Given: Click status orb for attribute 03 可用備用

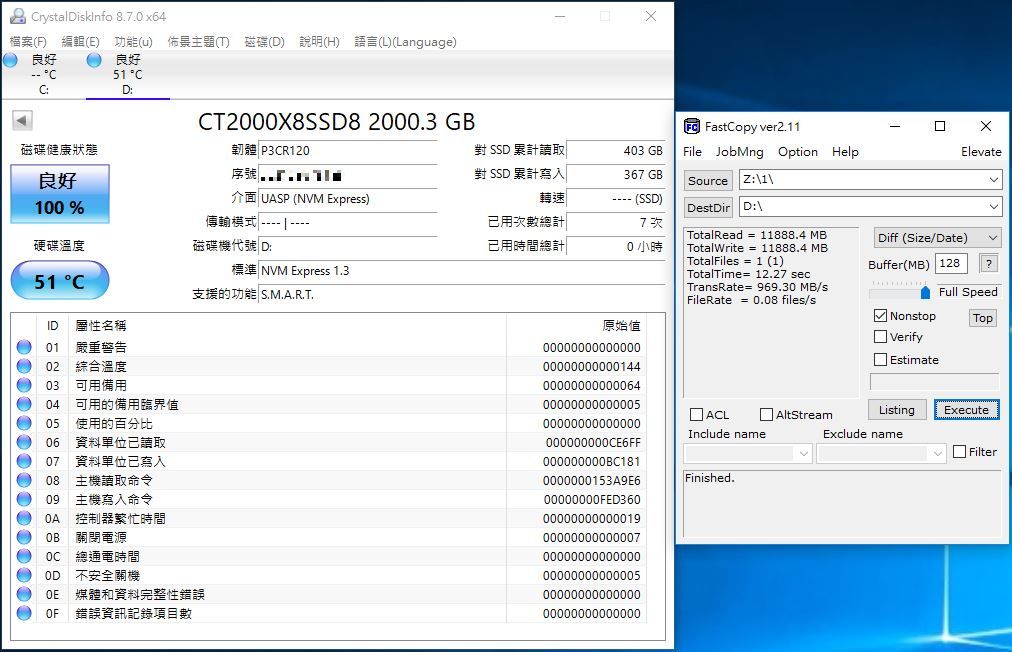Looking at the screenshot, I should point(24,385).
